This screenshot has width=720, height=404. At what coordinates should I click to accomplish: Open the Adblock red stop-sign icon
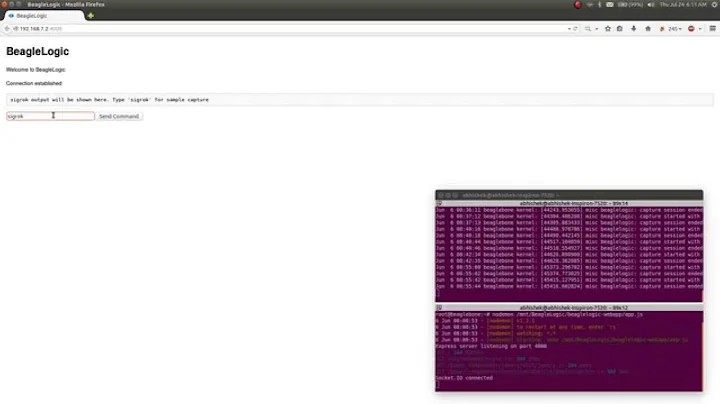coord(691,28)
